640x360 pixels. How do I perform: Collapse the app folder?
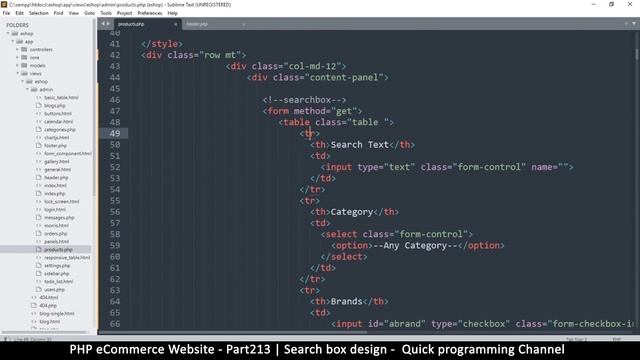click(13, 42)
